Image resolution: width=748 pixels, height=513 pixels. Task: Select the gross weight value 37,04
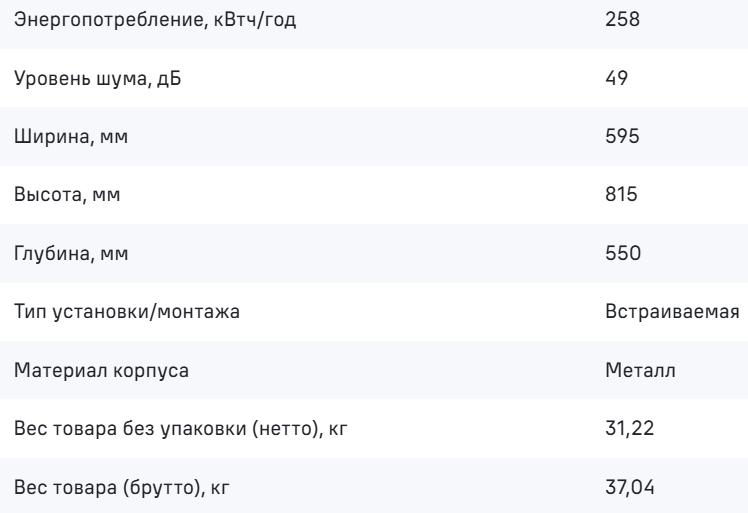pyautogui.click(x=630, y=487)
